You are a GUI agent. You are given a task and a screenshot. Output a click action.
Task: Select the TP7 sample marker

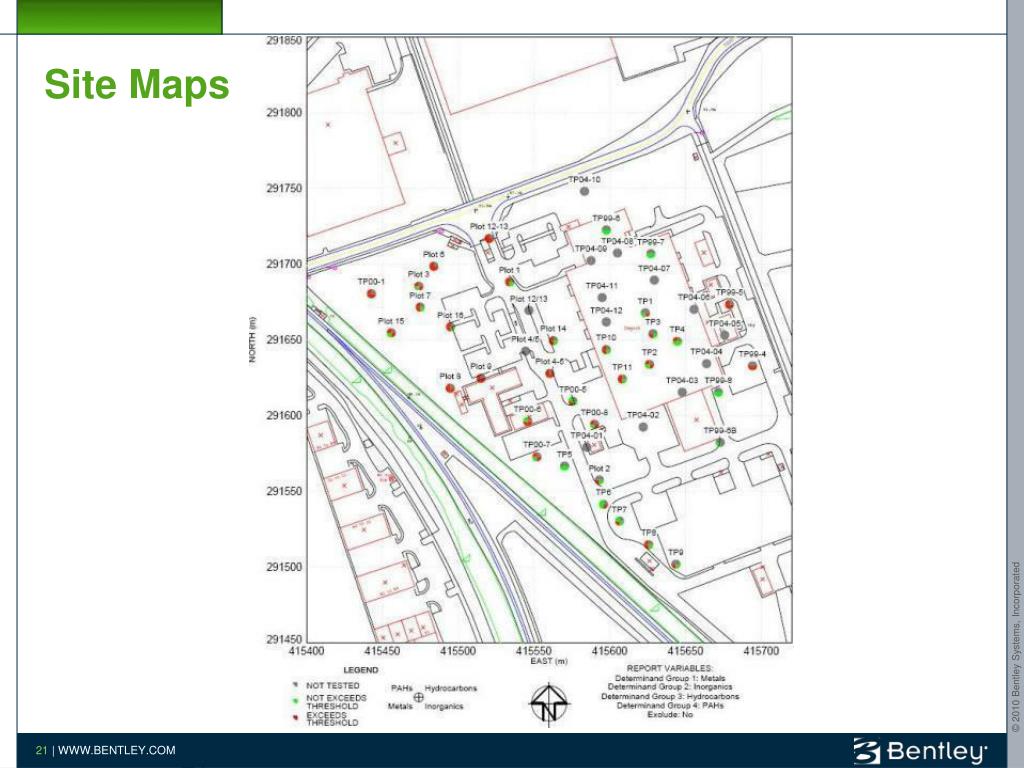(x=619, y=521)
